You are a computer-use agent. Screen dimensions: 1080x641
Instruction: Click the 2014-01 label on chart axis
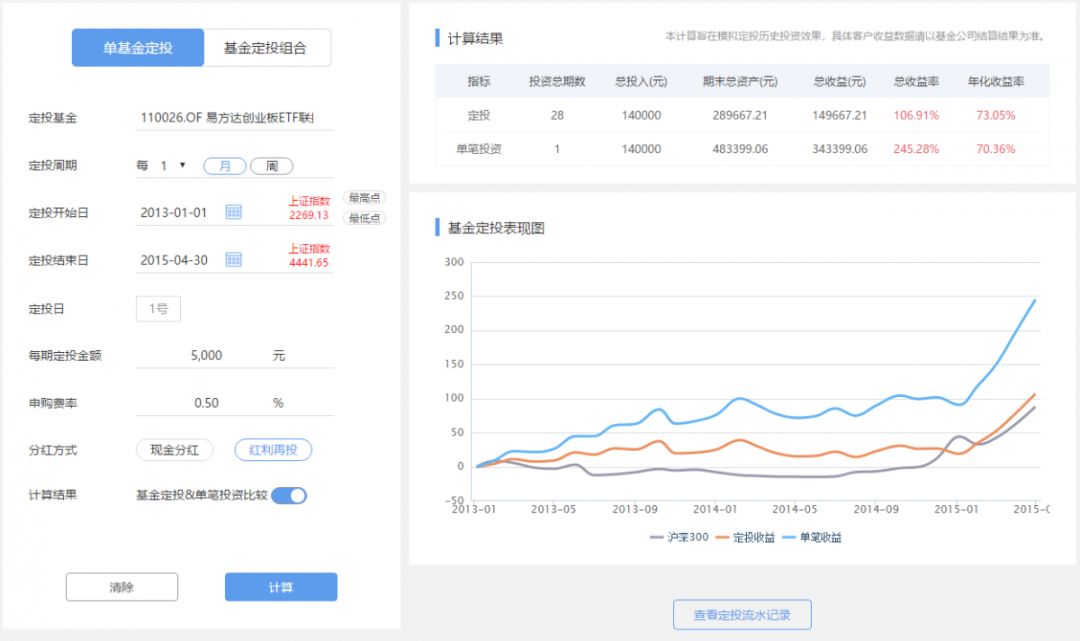click(x=715, y=509)
